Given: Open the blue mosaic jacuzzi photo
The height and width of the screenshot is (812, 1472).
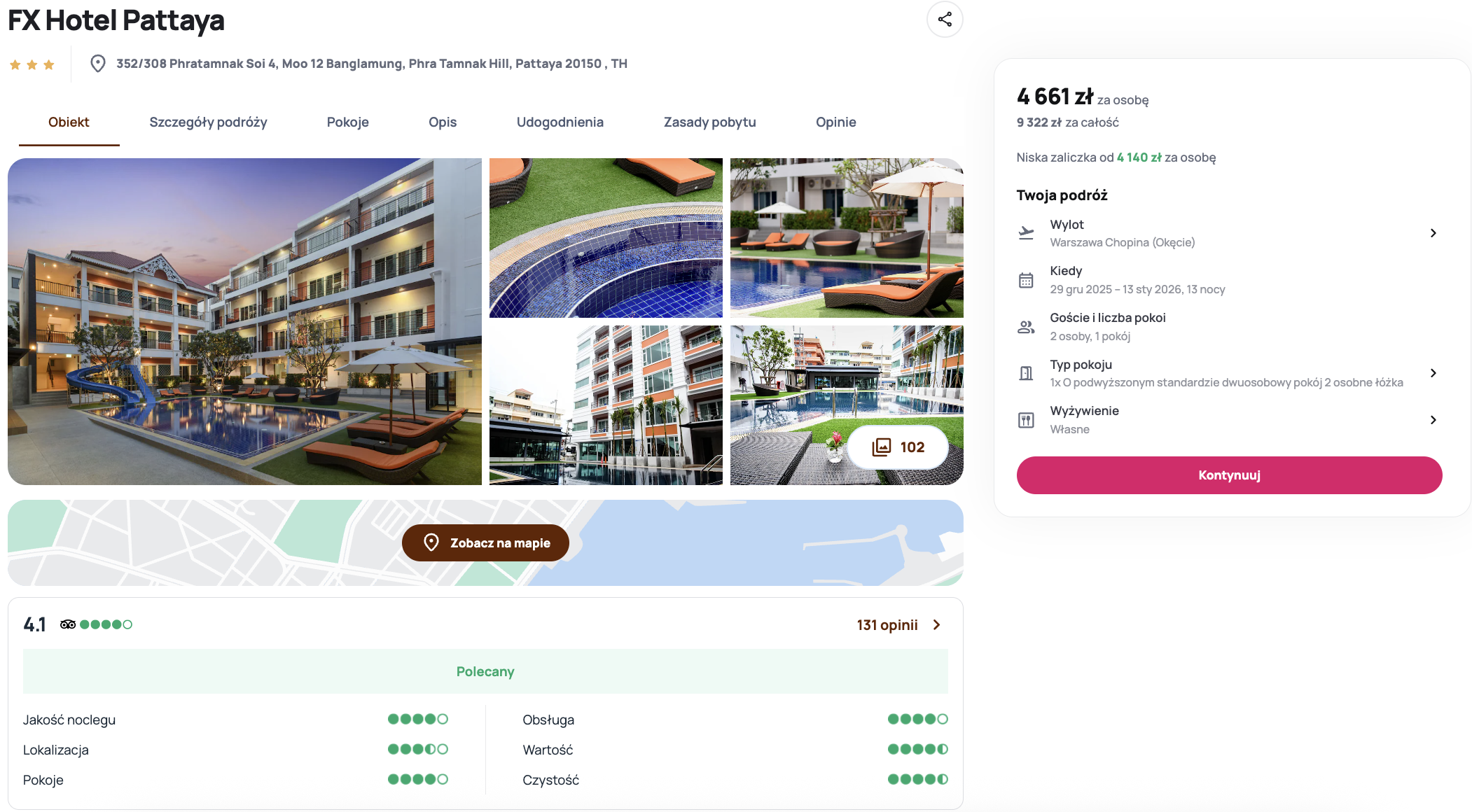Looking at the screenshot, I should 606,238.
